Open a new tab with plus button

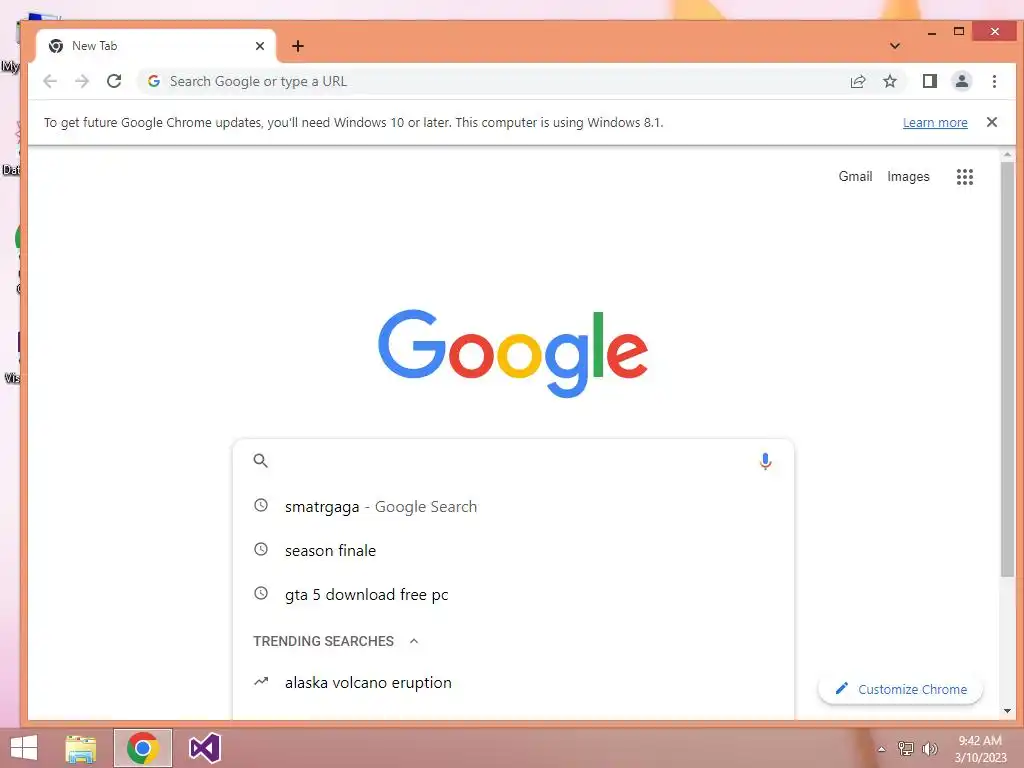click(298, 46)
